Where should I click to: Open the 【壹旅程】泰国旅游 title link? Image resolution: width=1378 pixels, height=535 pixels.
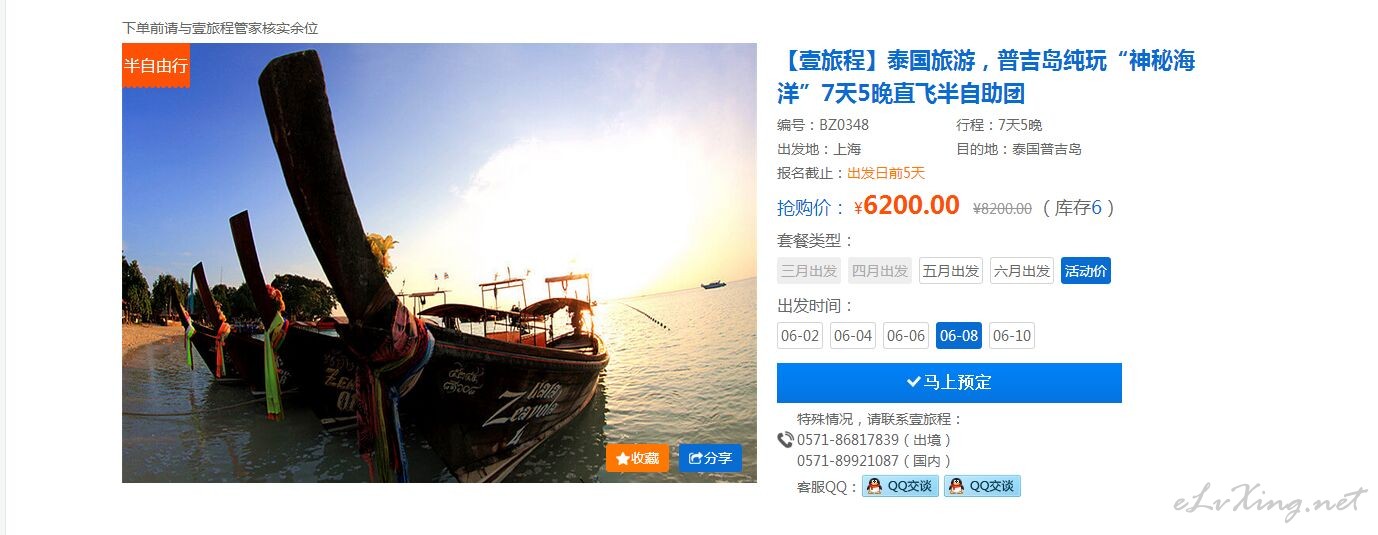tap(986, 77)
